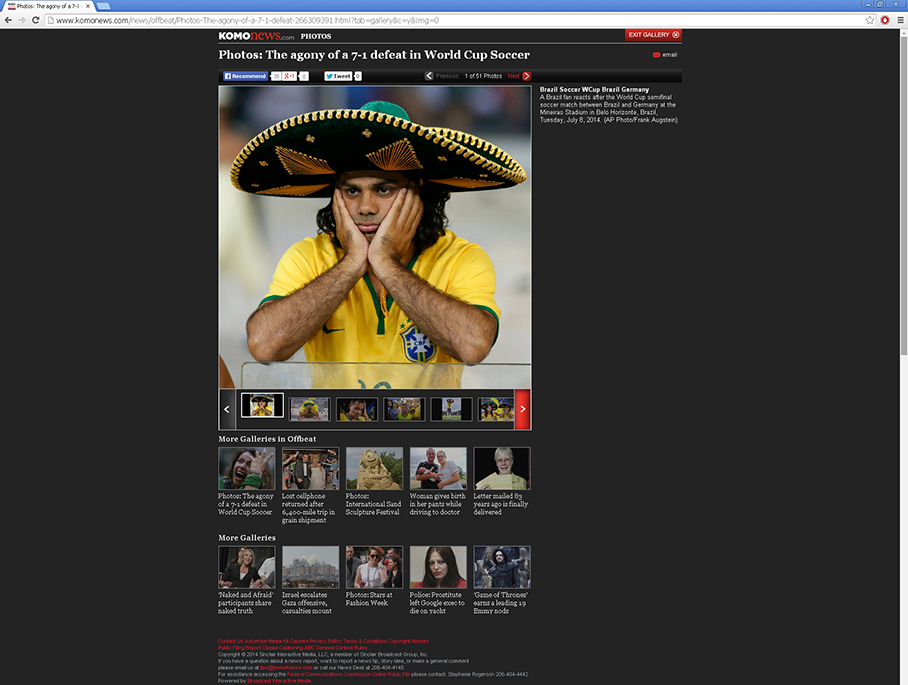
Task: Open the 'Letter mailed 83 years ago' gallery image
Action: click(x=501, y=468)
